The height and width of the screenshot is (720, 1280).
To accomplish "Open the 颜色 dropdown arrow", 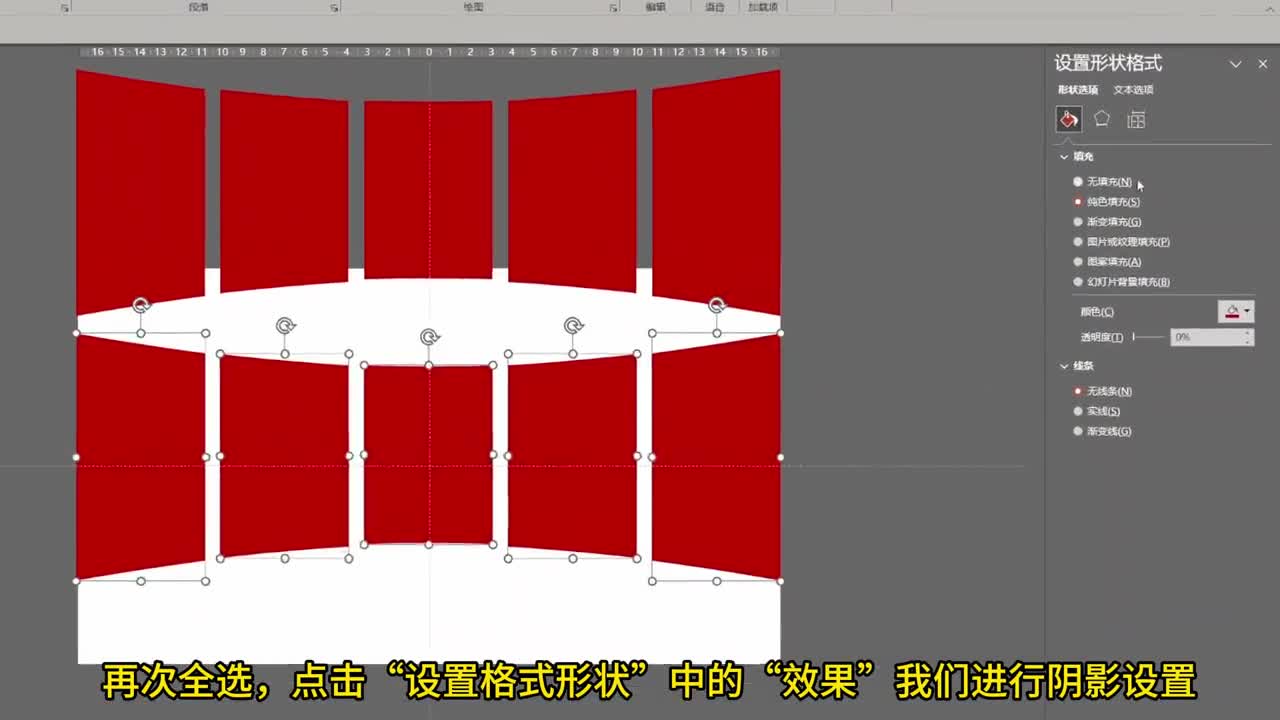I will click(1247, 311).
